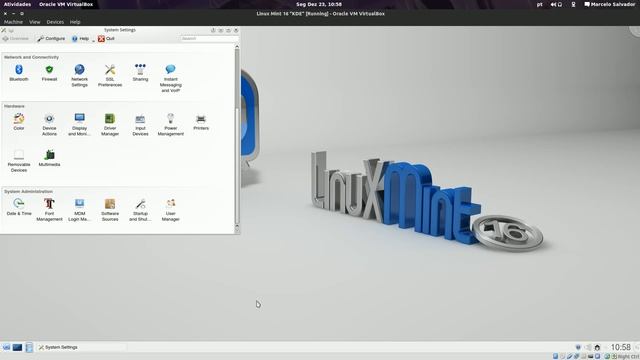The width and height of the screenshot is (640, 360).
Task: Open Input Devices settings
Action: (x=140, y=124)
